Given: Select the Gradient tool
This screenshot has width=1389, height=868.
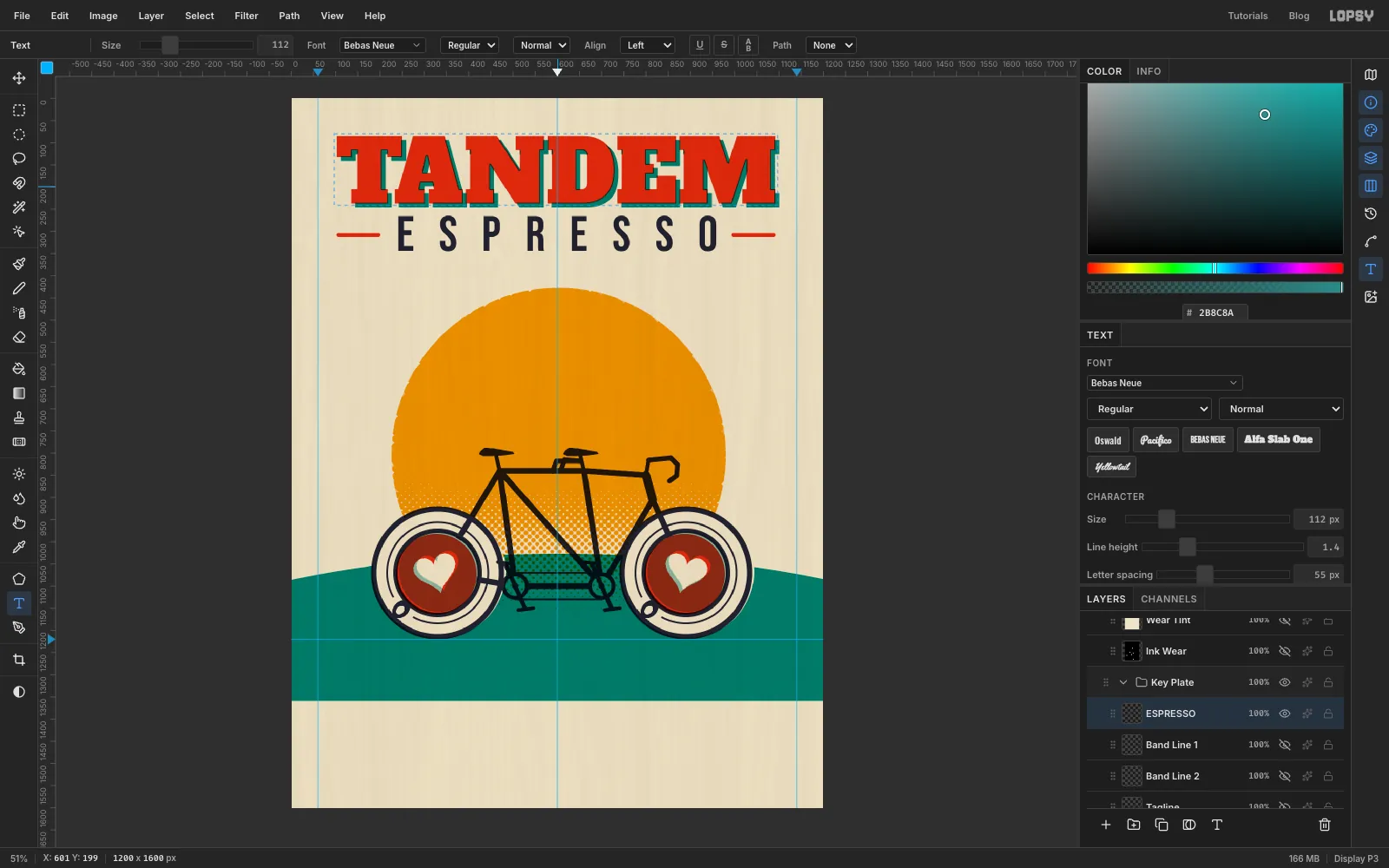Looking at the screenshot, I should tap(19, 393).
